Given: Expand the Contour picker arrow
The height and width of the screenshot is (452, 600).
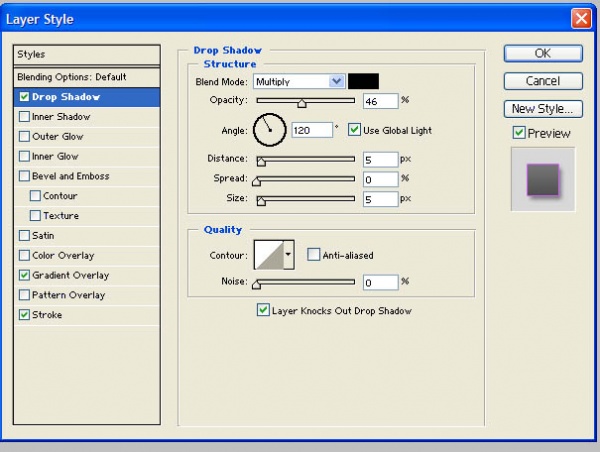Looking at the screenshot, I should (289, 255).
